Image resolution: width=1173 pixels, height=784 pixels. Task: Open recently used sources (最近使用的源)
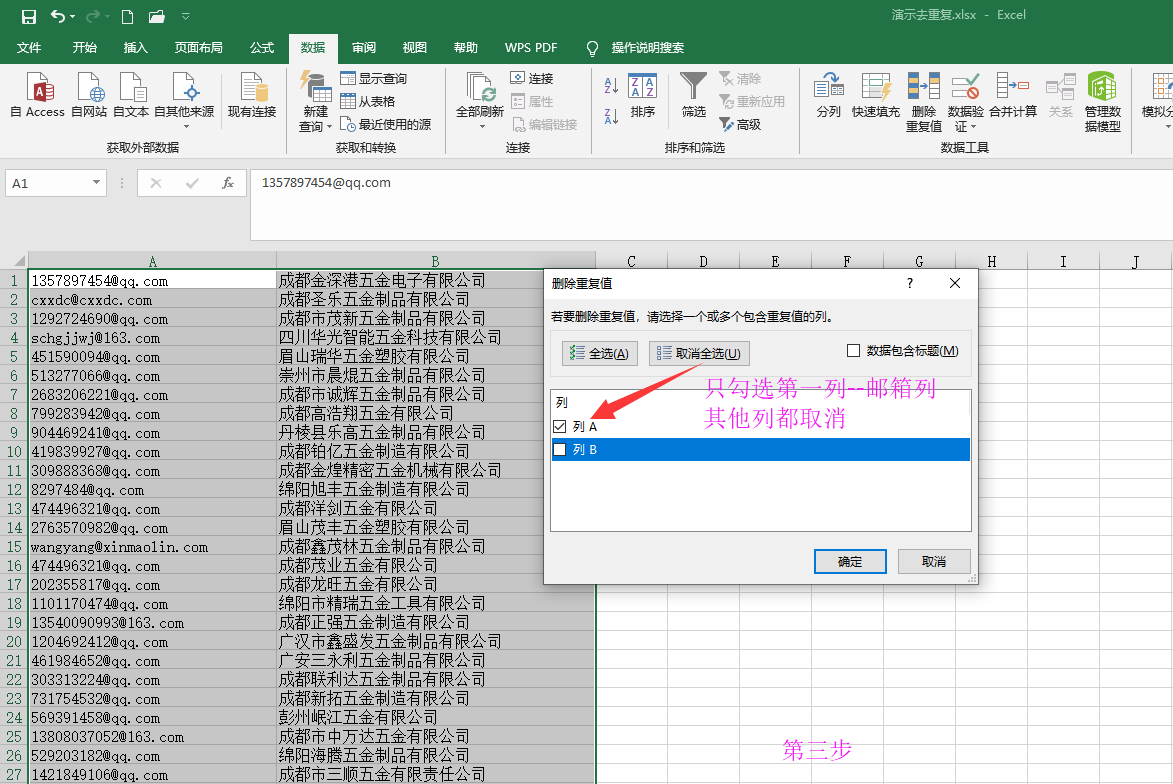(385, 124)
